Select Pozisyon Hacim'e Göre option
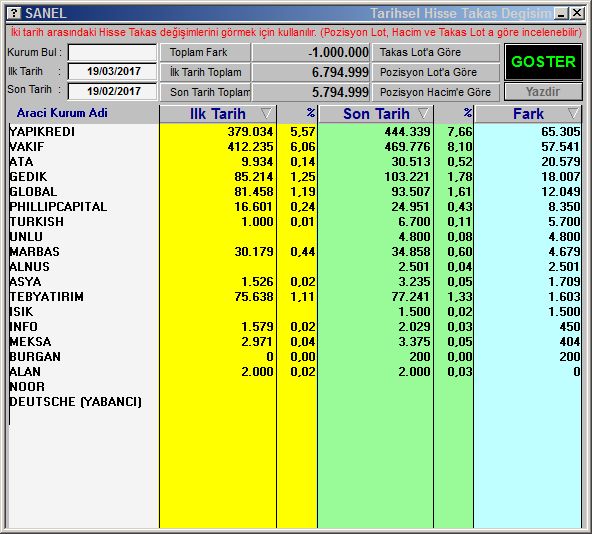Viewport: 592px width, 534px height. click(x=436, y=92)
